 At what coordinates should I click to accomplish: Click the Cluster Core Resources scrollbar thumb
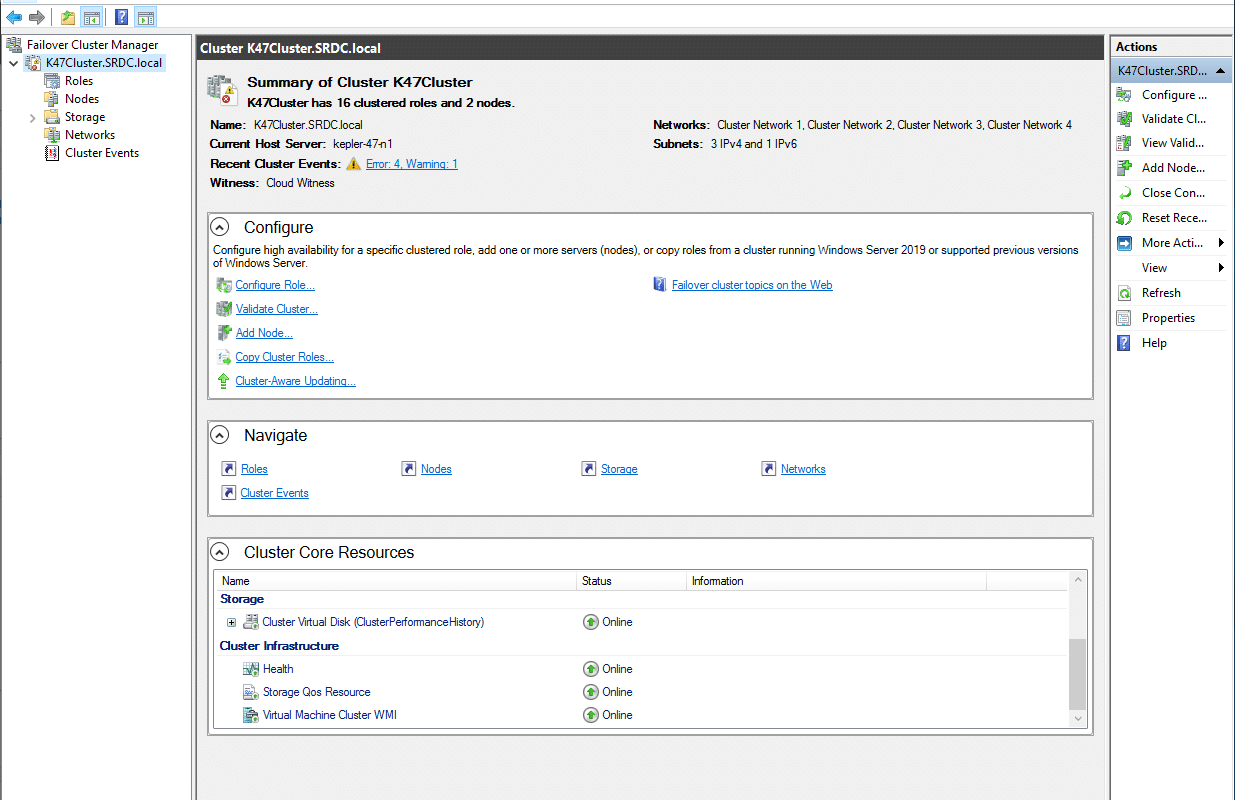pos(1077,675)
